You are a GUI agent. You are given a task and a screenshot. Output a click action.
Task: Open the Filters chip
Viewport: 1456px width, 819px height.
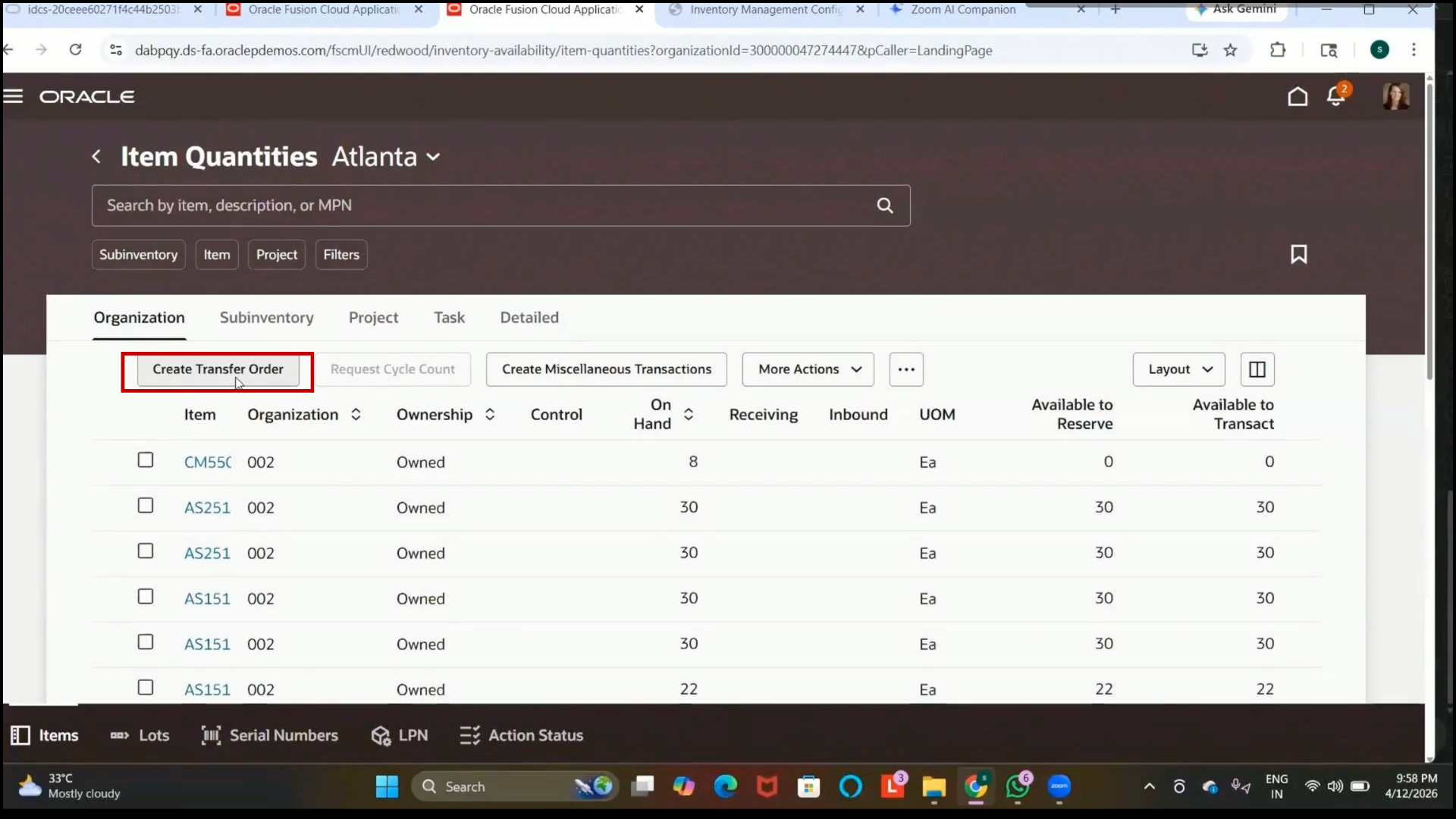point(341,255)
